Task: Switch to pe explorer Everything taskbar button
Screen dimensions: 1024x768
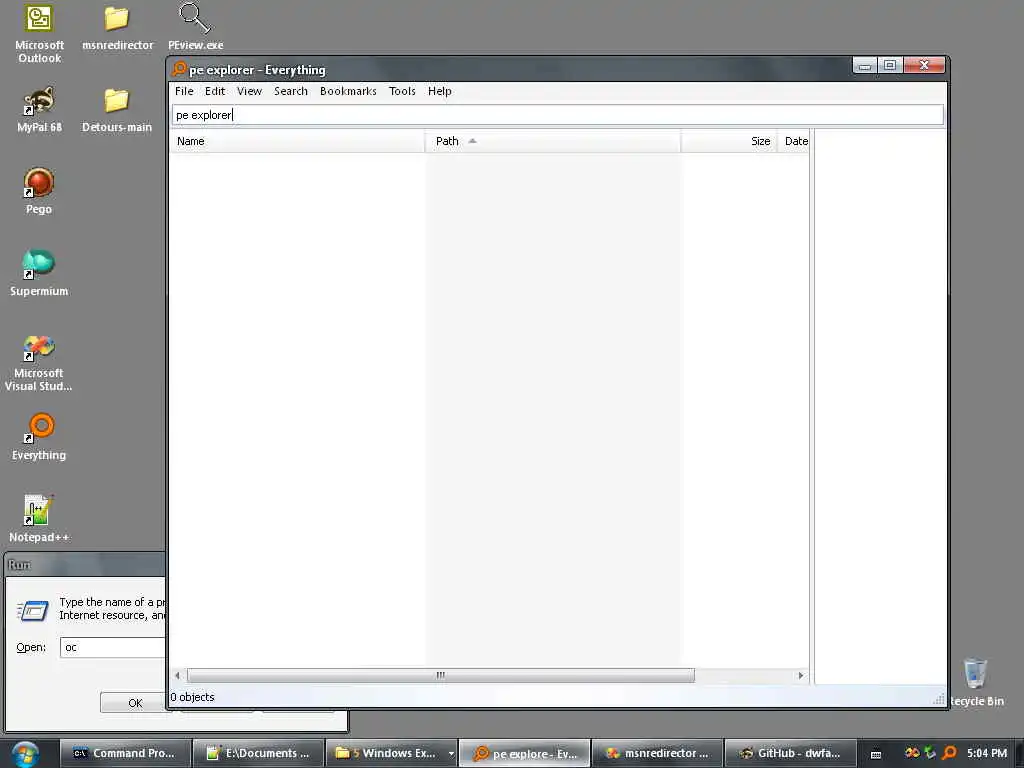Action: pos(526,754)
